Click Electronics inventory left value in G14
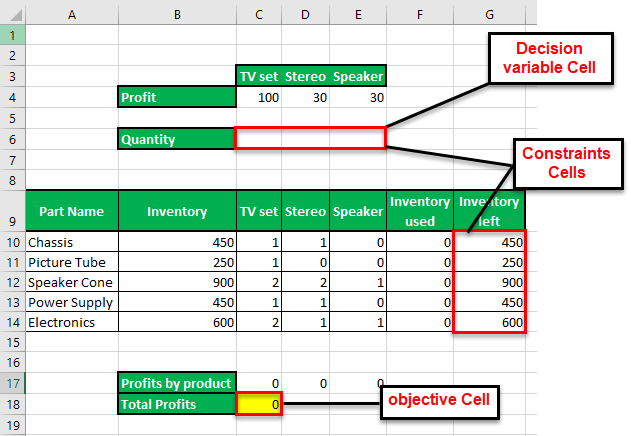This screenshot has width=631, height=436. [x=489, y=322]
